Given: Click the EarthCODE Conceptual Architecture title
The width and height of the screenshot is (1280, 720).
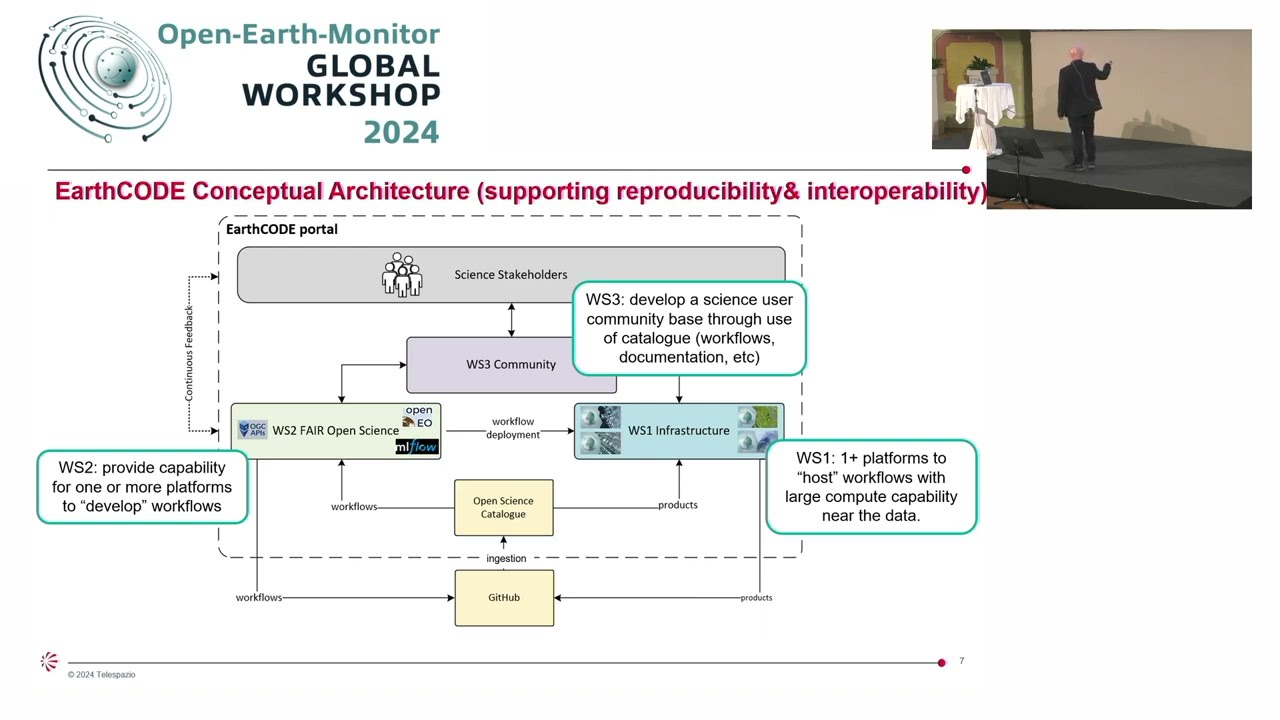Looking at the screenshot, I should [x=521, y=191].
